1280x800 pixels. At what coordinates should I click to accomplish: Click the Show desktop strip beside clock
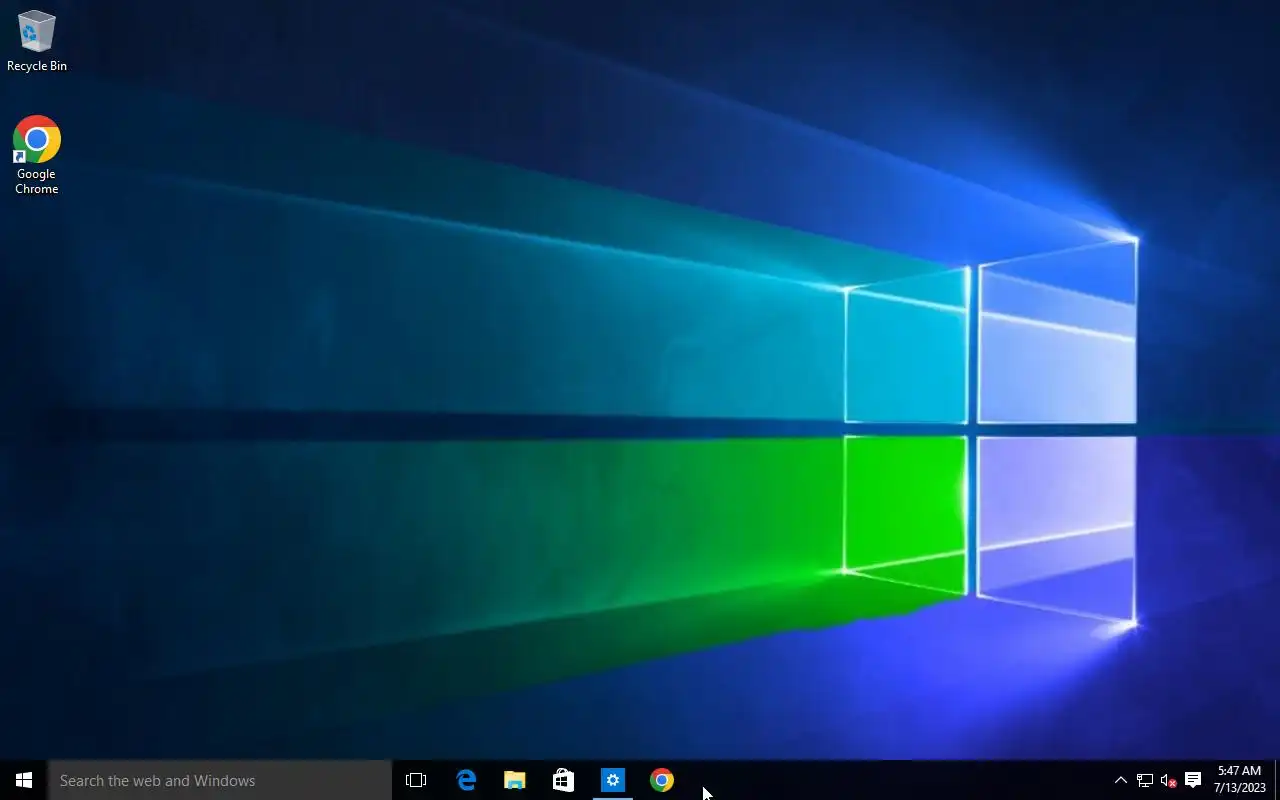(x=1277, y=780)
